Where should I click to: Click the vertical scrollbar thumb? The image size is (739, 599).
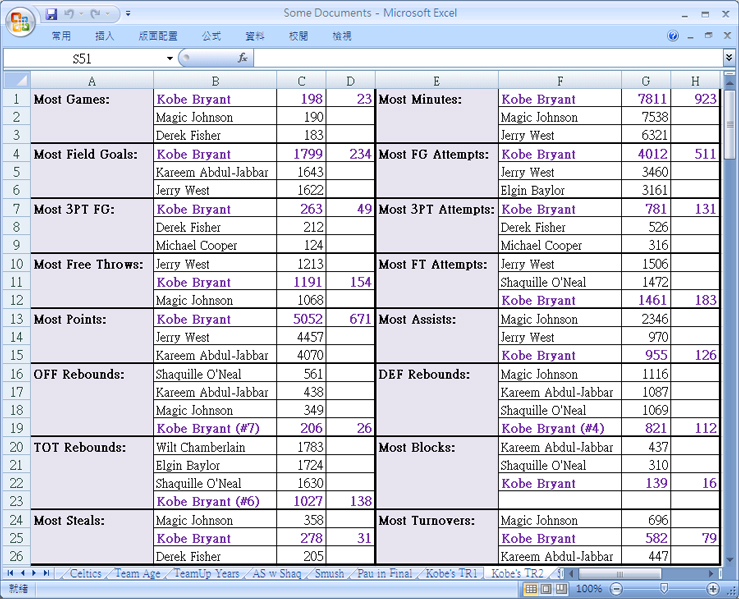coord(730,124)
